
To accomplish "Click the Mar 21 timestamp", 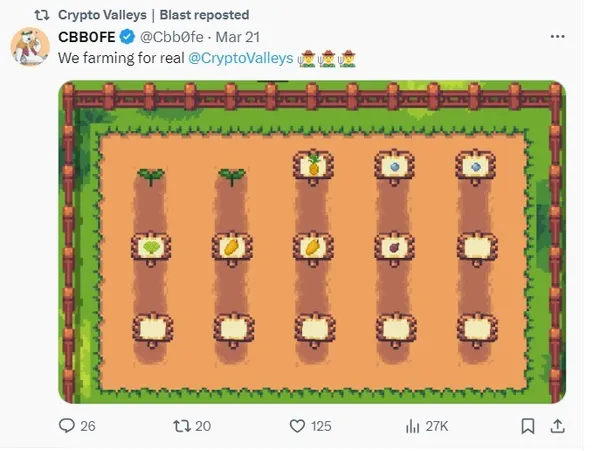I will pyautogui.click(x=238, y=37).
